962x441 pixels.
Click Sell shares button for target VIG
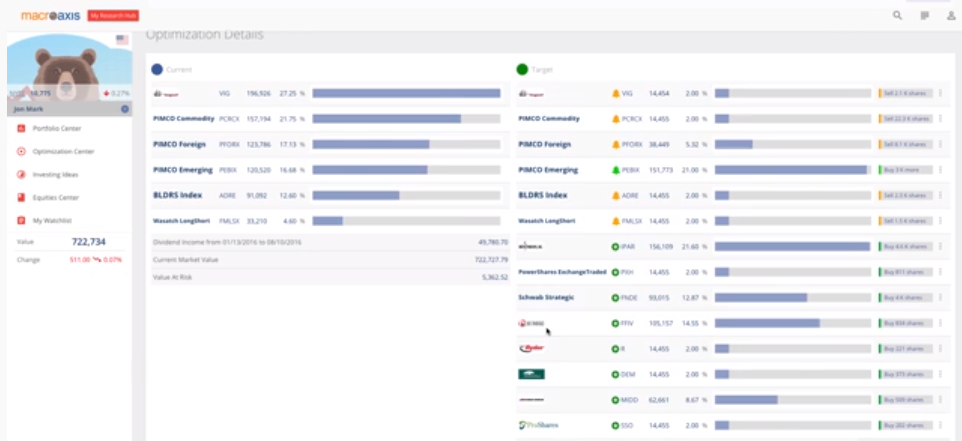pyautogui.click(x=906, y=93)
